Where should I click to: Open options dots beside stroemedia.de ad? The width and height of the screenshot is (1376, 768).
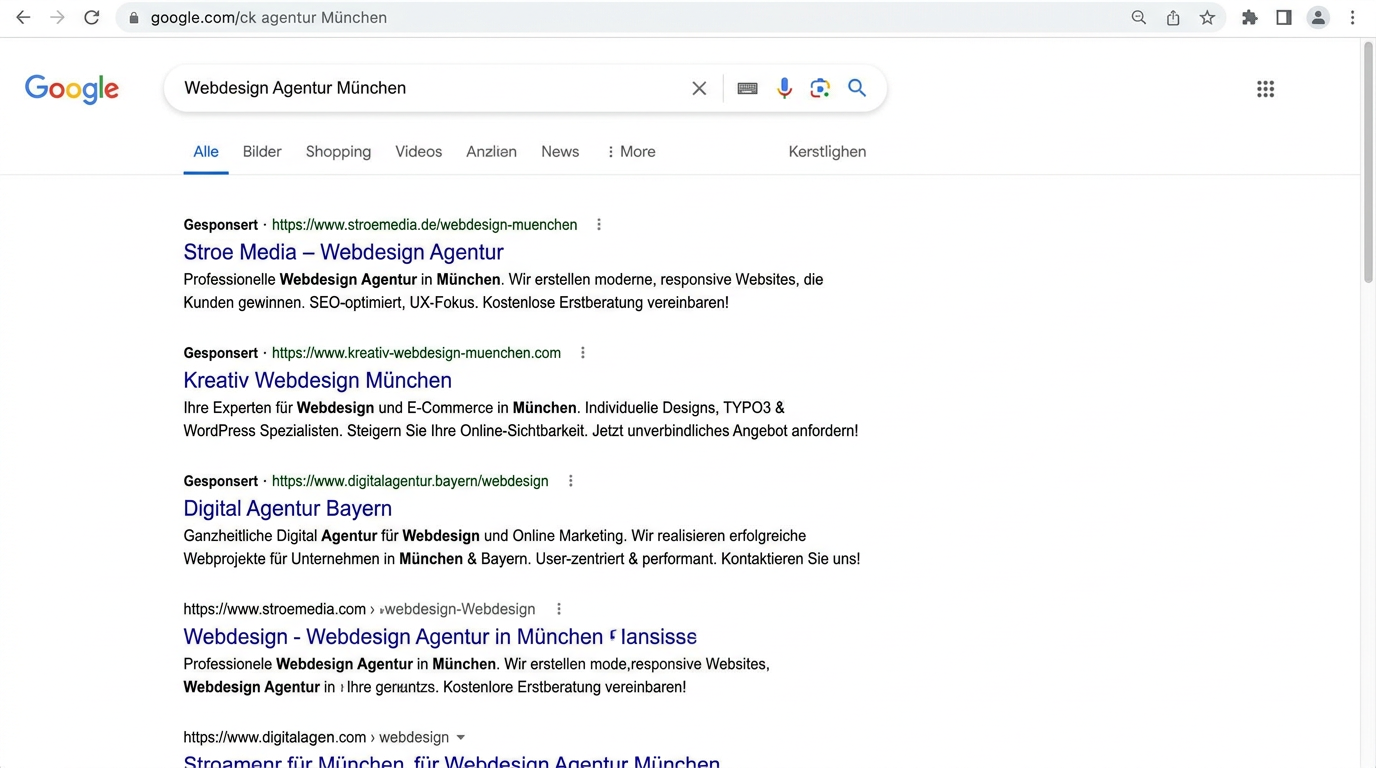coord(599,225)
